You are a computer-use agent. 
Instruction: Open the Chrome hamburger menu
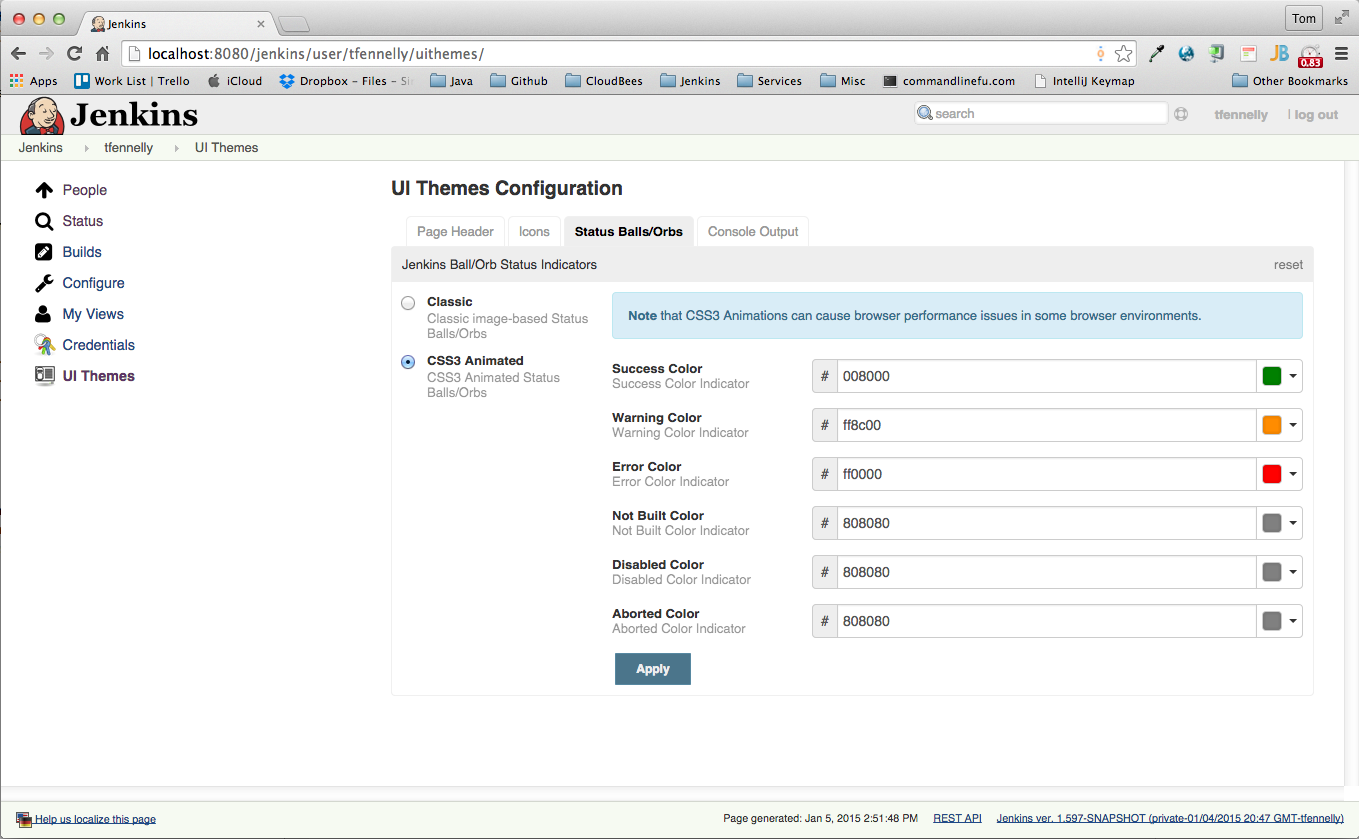pyautogui.click(x=1341, y=54)
